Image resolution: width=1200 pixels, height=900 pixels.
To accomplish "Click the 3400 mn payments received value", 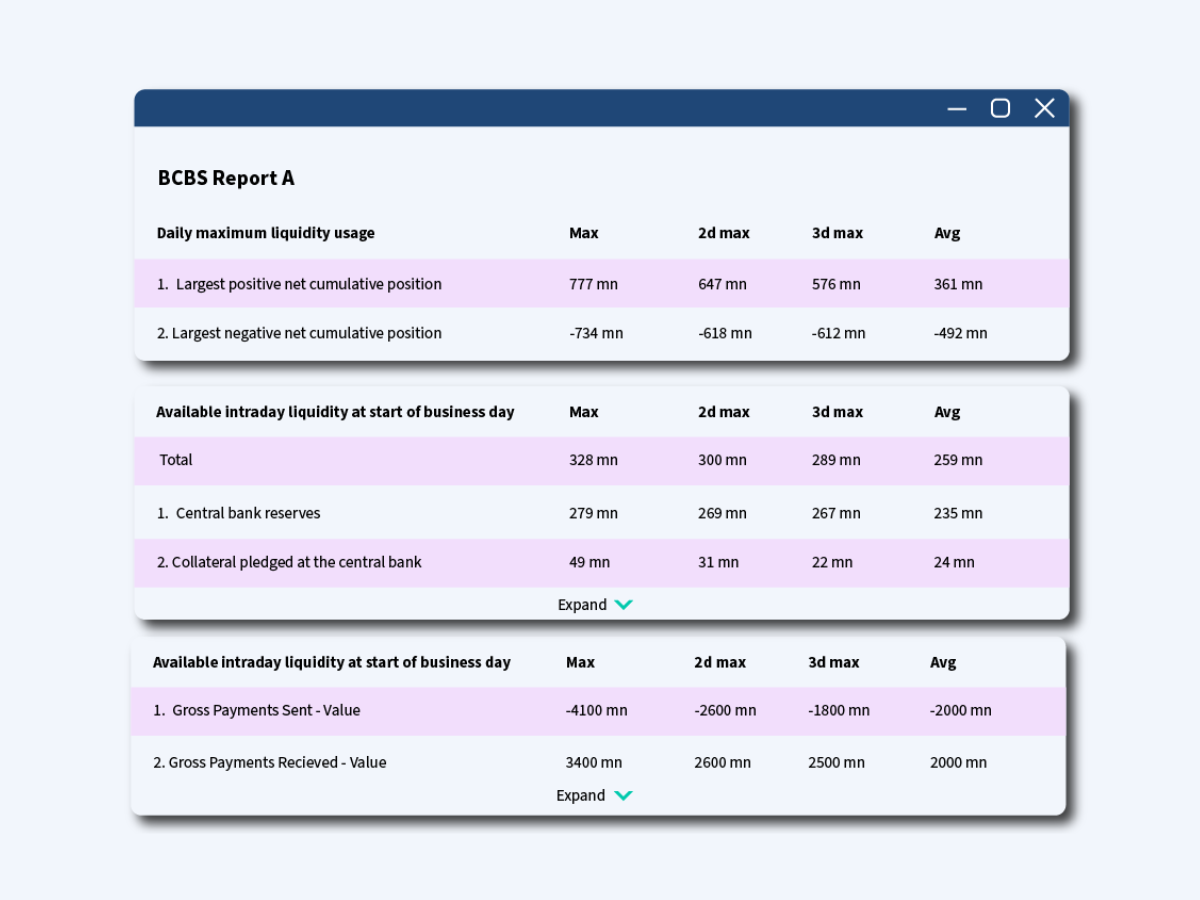I will click(593, 762).
